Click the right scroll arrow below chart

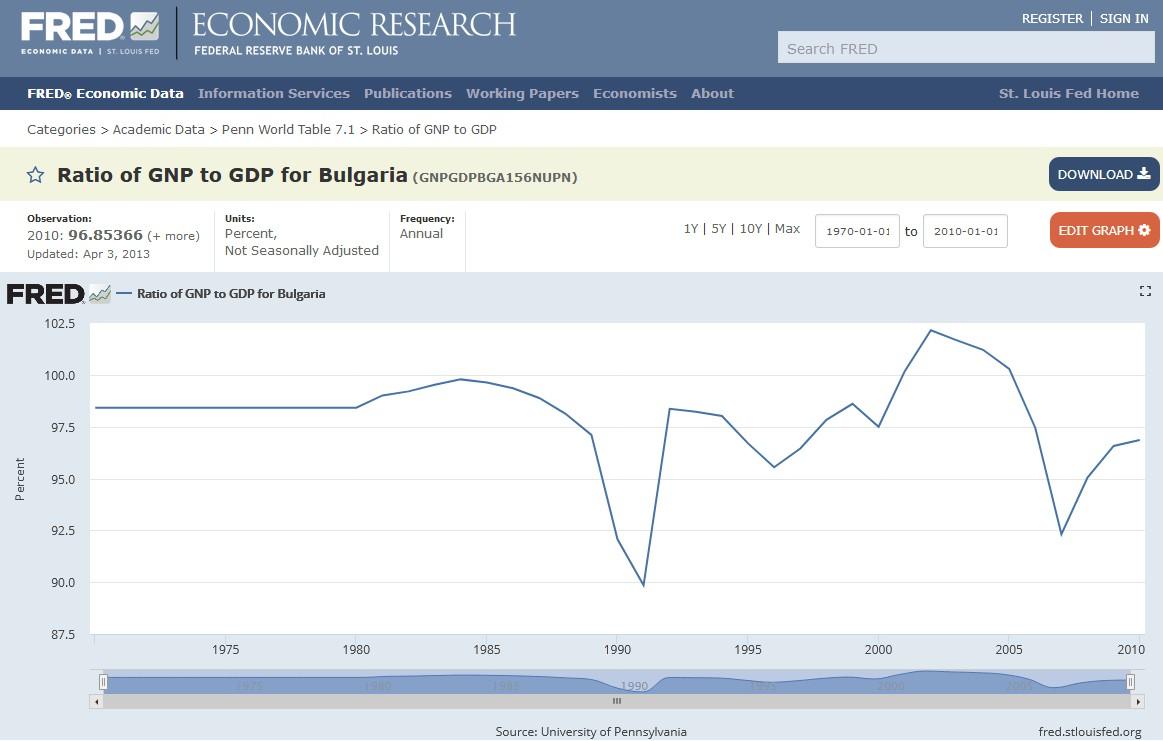[x=1136, y=702]
